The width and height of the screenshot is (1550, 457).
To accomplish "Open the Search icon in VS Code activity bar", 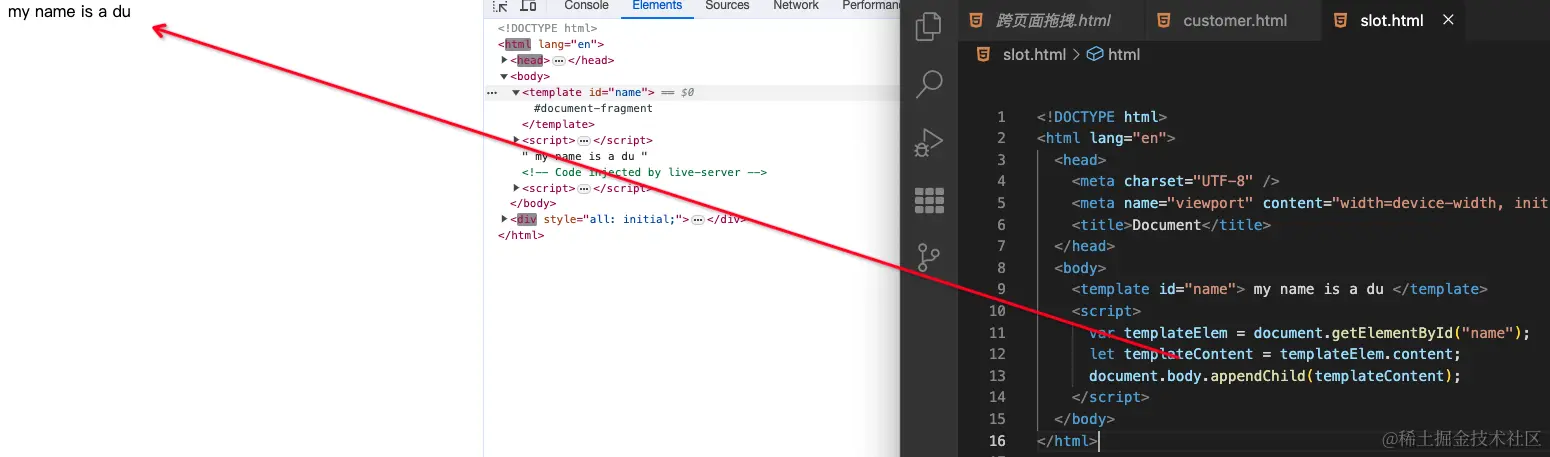I will pyautogui.click(x=929, y=84).
